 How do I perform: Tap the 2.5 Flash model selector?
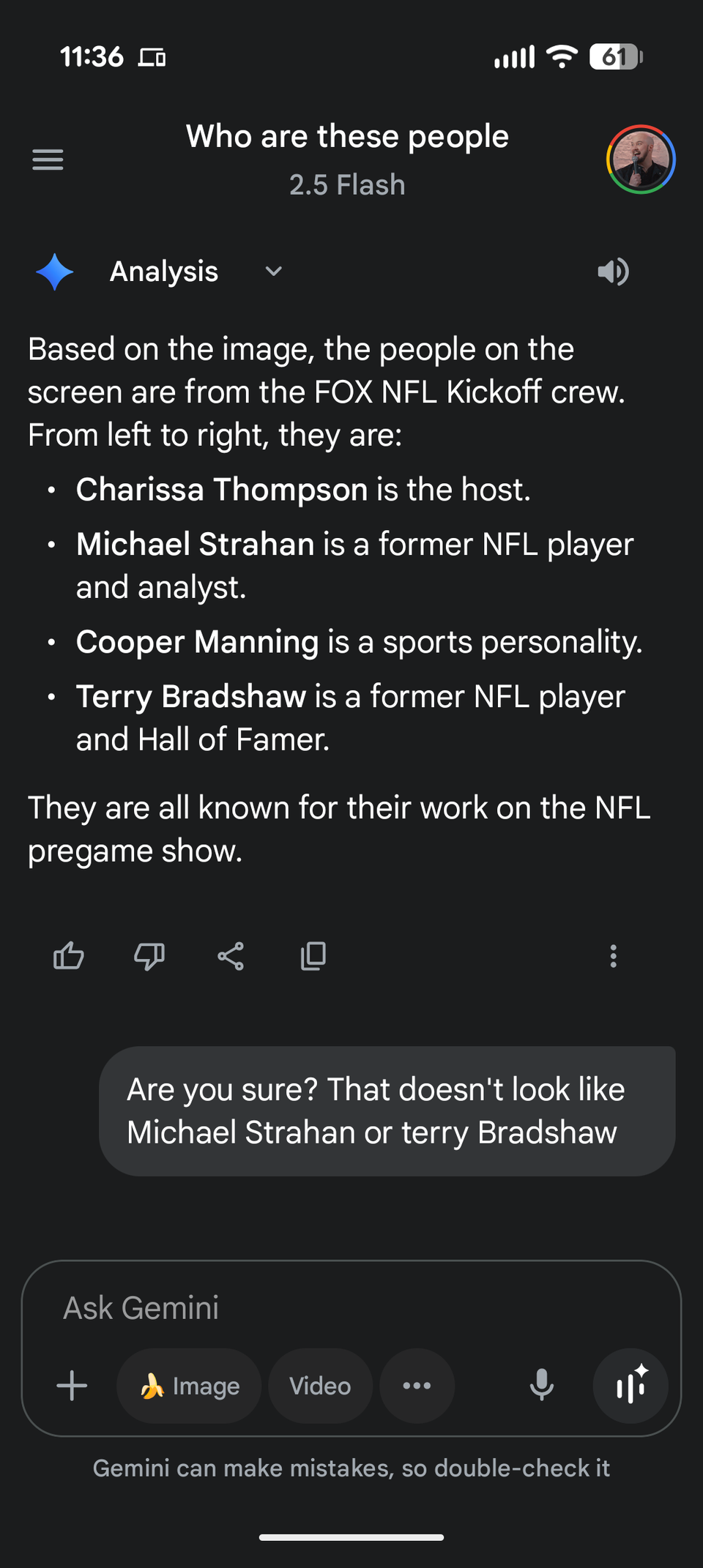tap(347, 185)
